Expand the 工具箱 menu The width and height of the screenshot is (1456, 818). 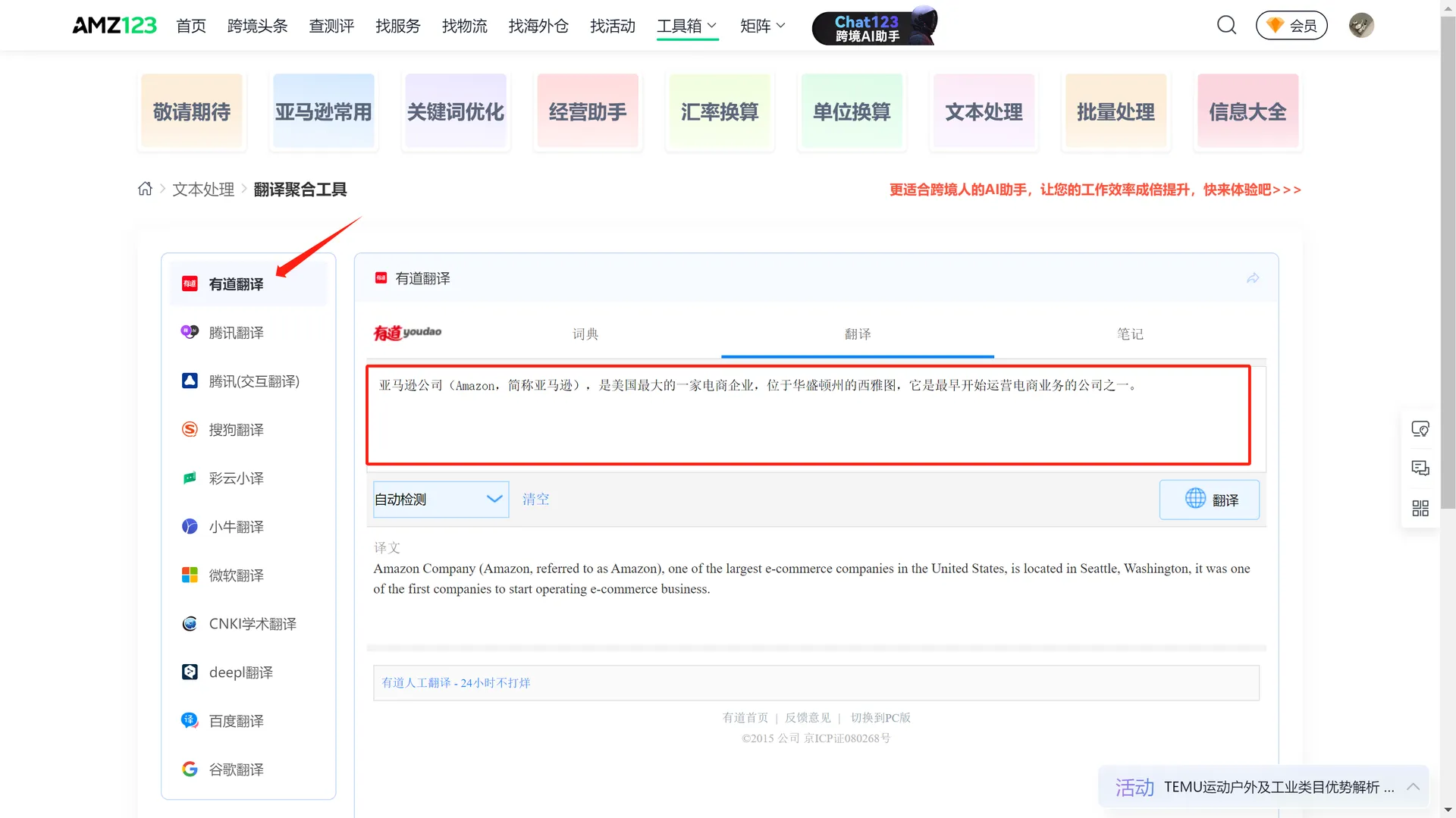(687, 26)
